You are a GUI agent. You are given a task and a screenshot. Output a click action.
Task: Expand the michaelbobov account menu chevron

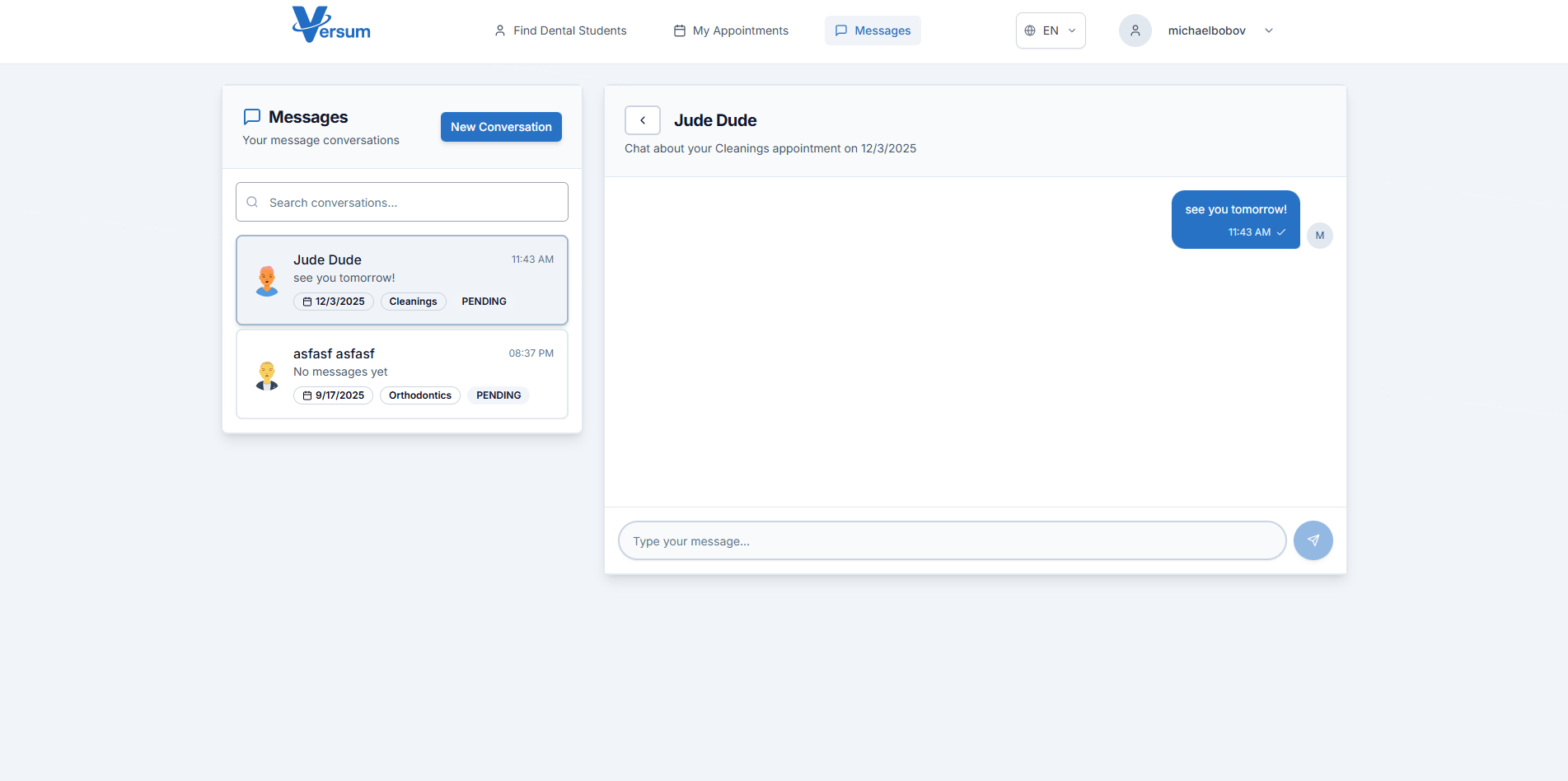pos(1269,30)
